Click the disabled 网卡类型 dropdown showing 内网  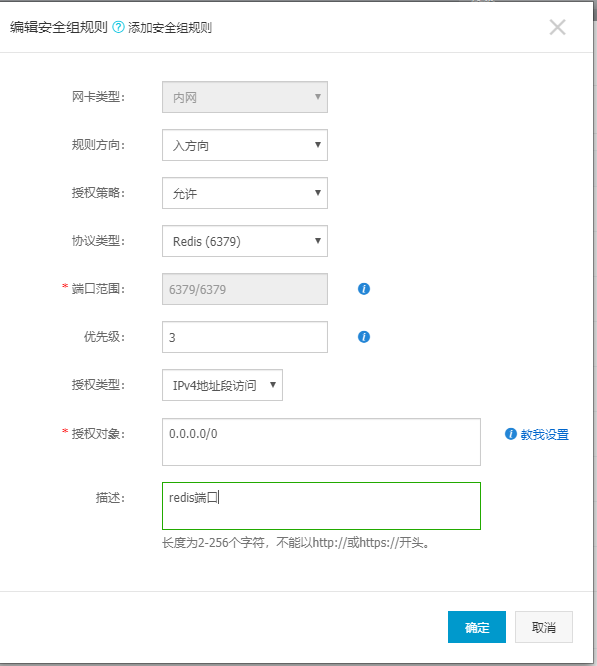pyautogui.click(x=245, y=97)
